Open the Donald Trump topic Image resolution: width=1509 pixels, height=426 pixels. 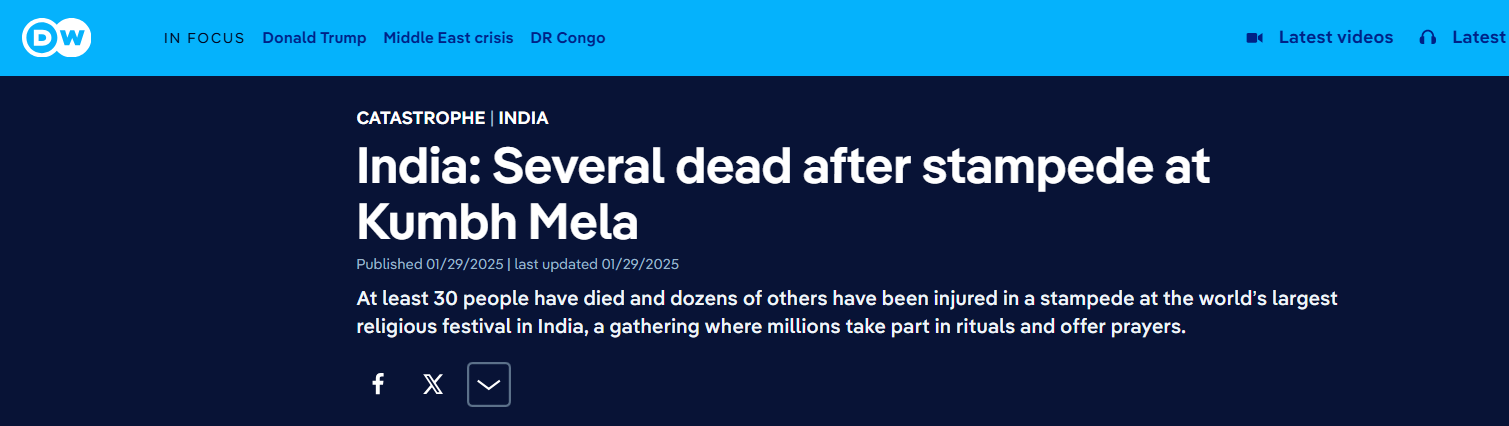[314, 38]
